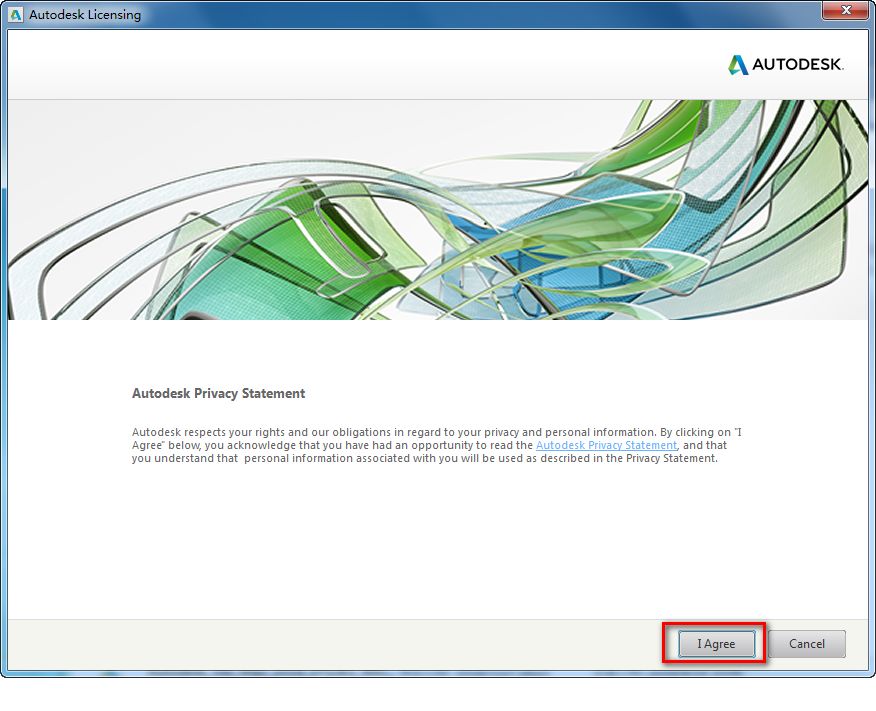Click the AUTODESK wordmark in the header

point(798,65)
